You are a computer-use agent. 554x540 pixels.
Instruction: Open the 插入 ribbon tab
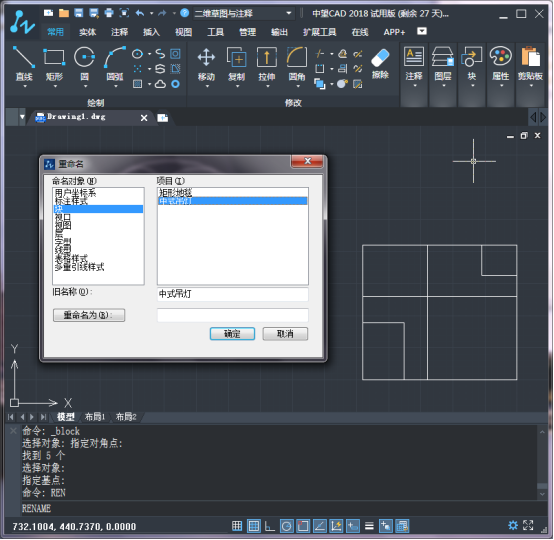pyautogui.click(x=151, y=32)
